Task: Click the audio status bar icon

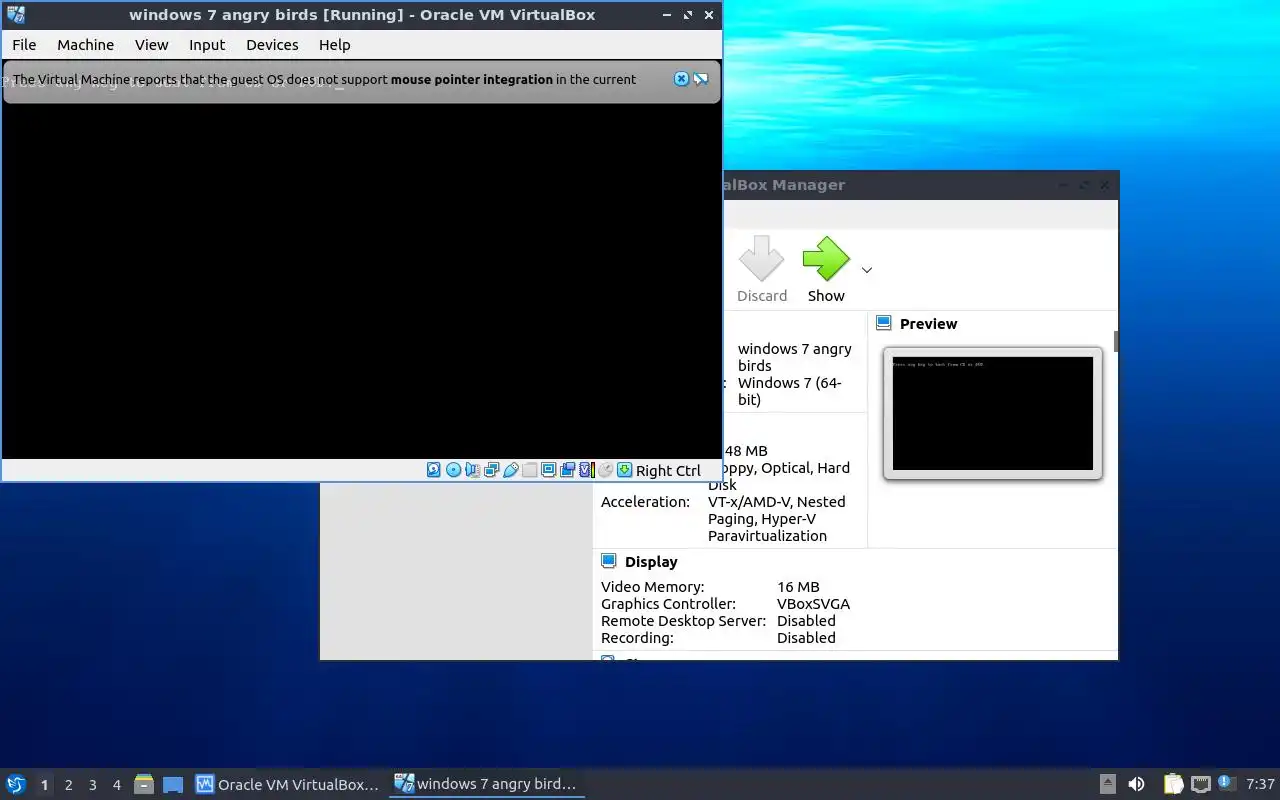Action: click(x=473, y=470)
